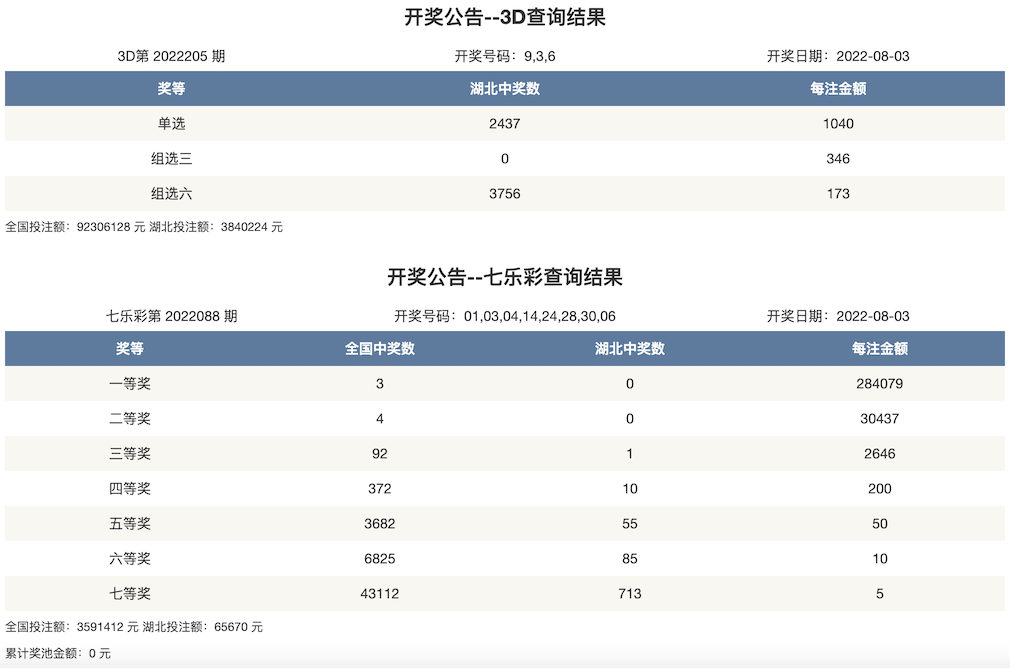The width and height of the screenshot is (1010, 668).
Task: Click the 奖等 header in 七乐彩 table
Action: coord(129,348)
